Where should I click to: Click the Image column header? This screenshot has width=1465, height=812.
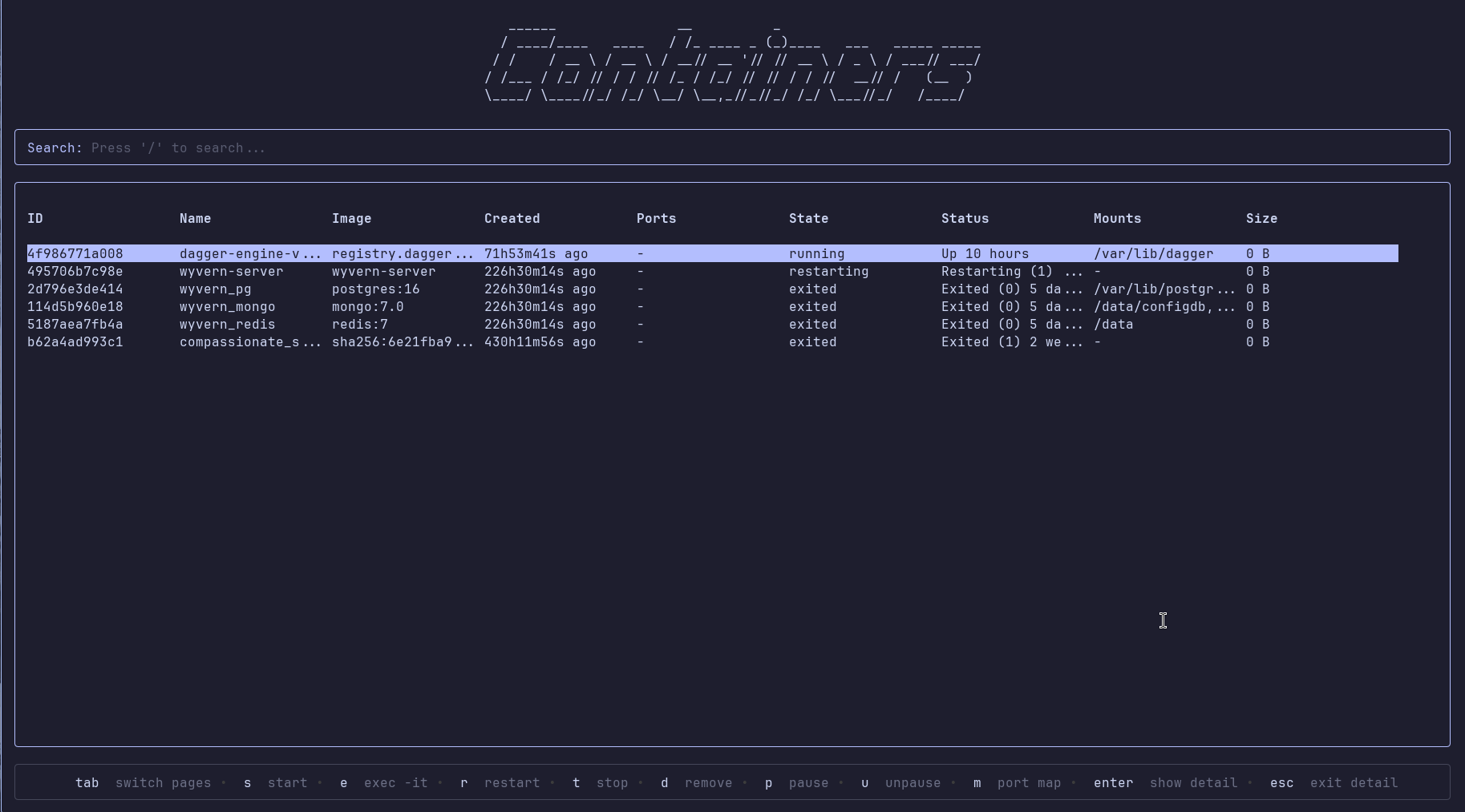tap(350, 218)
